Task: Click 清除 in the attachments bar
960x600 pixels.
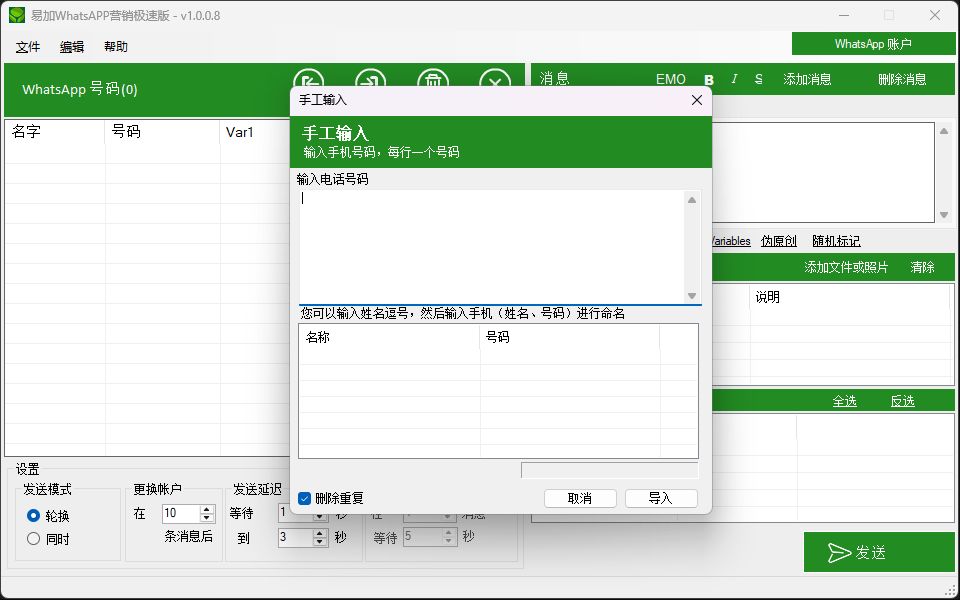Action: [x=922, y=267]
